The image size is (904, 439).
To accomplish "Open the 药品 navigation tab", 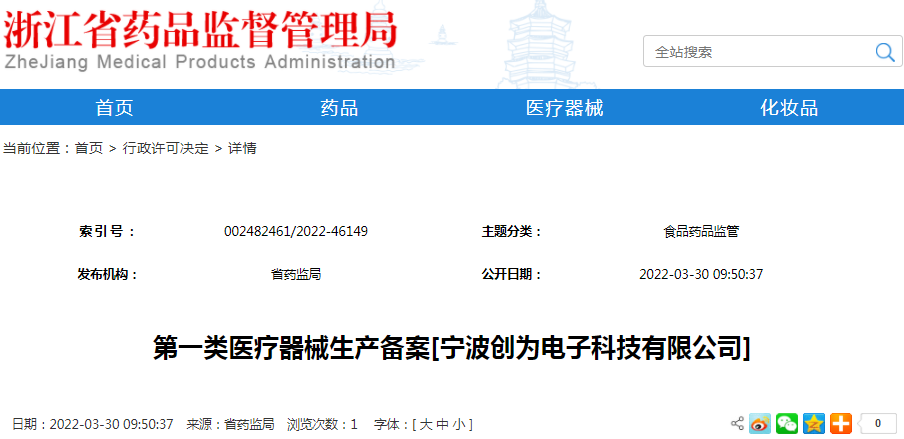I will coord(339,108).
